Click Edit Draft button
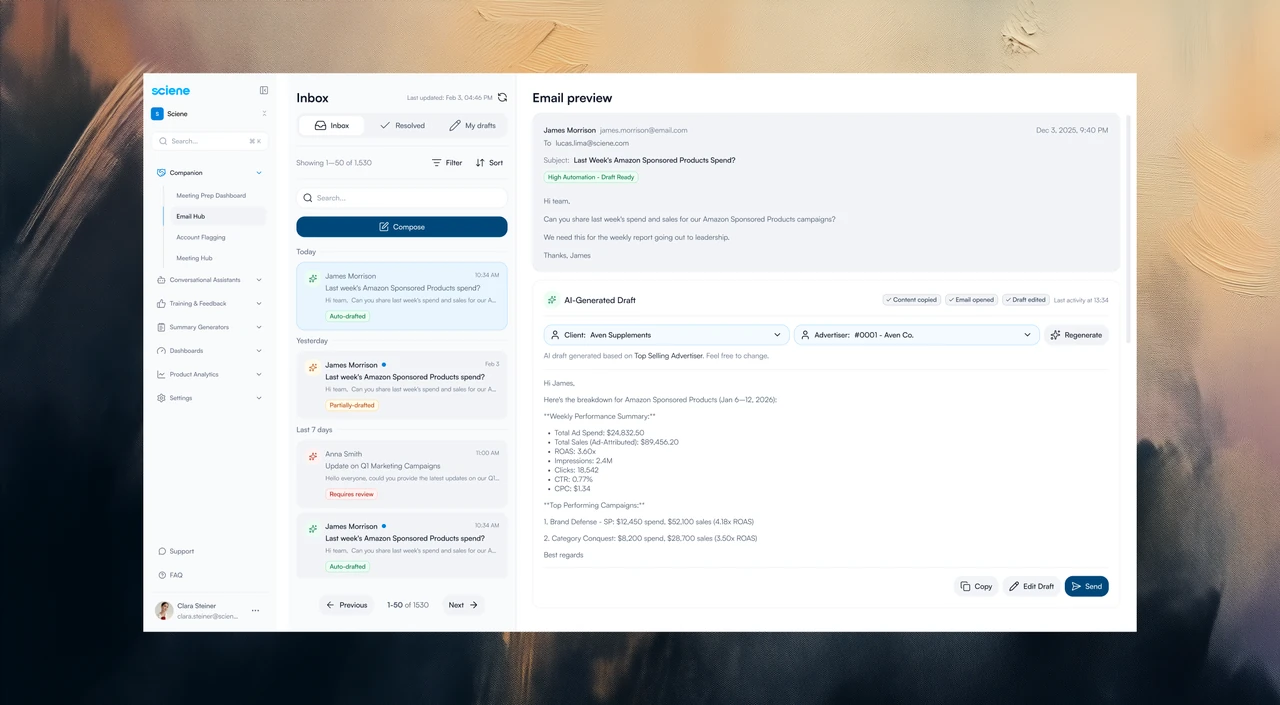The height and width of the screenshot is (705, 1280). pos(1031,586)
